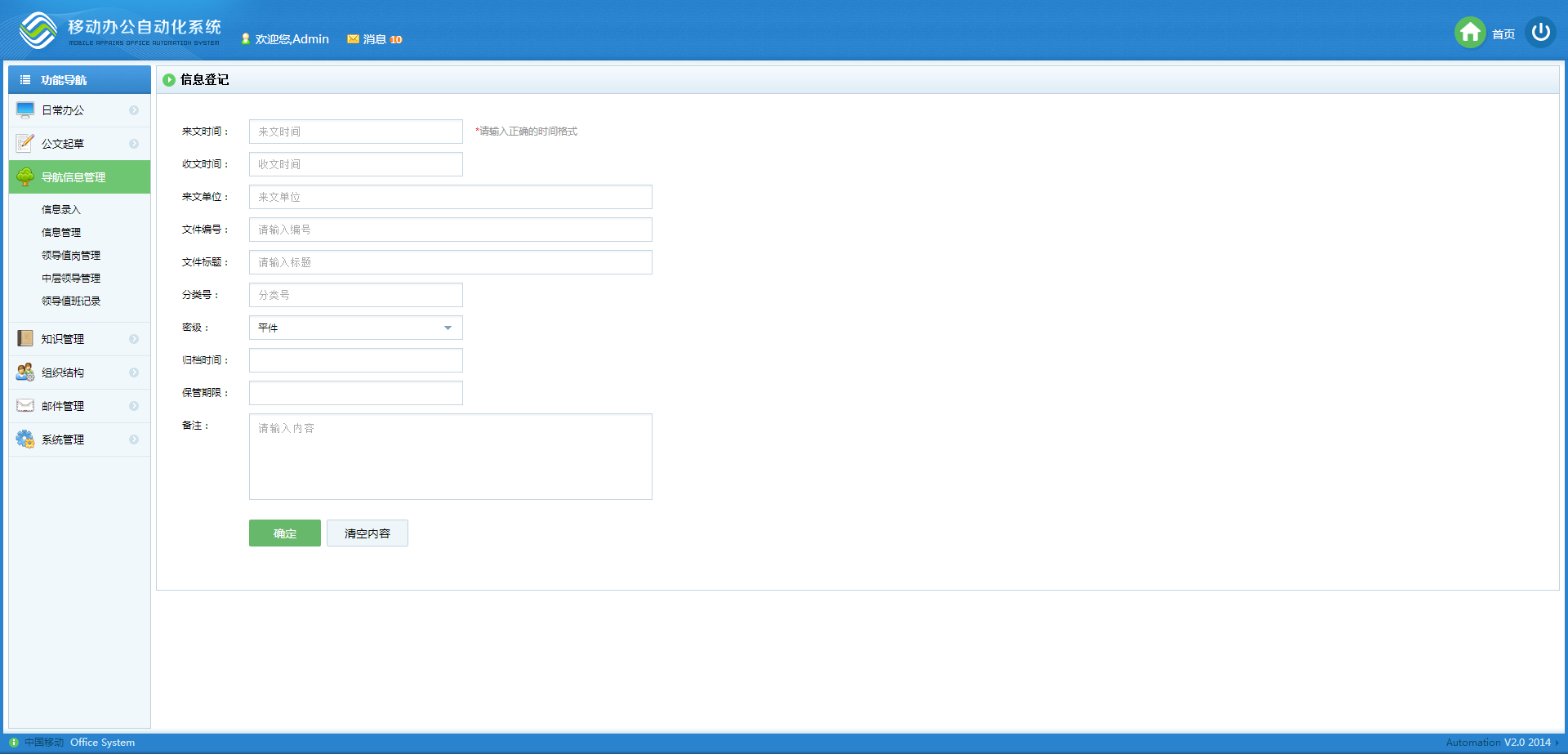The height and width of the screenshot is (754, 1568).
Task: Expand 公文起草 with its arrow
Action: pos(134,144)
